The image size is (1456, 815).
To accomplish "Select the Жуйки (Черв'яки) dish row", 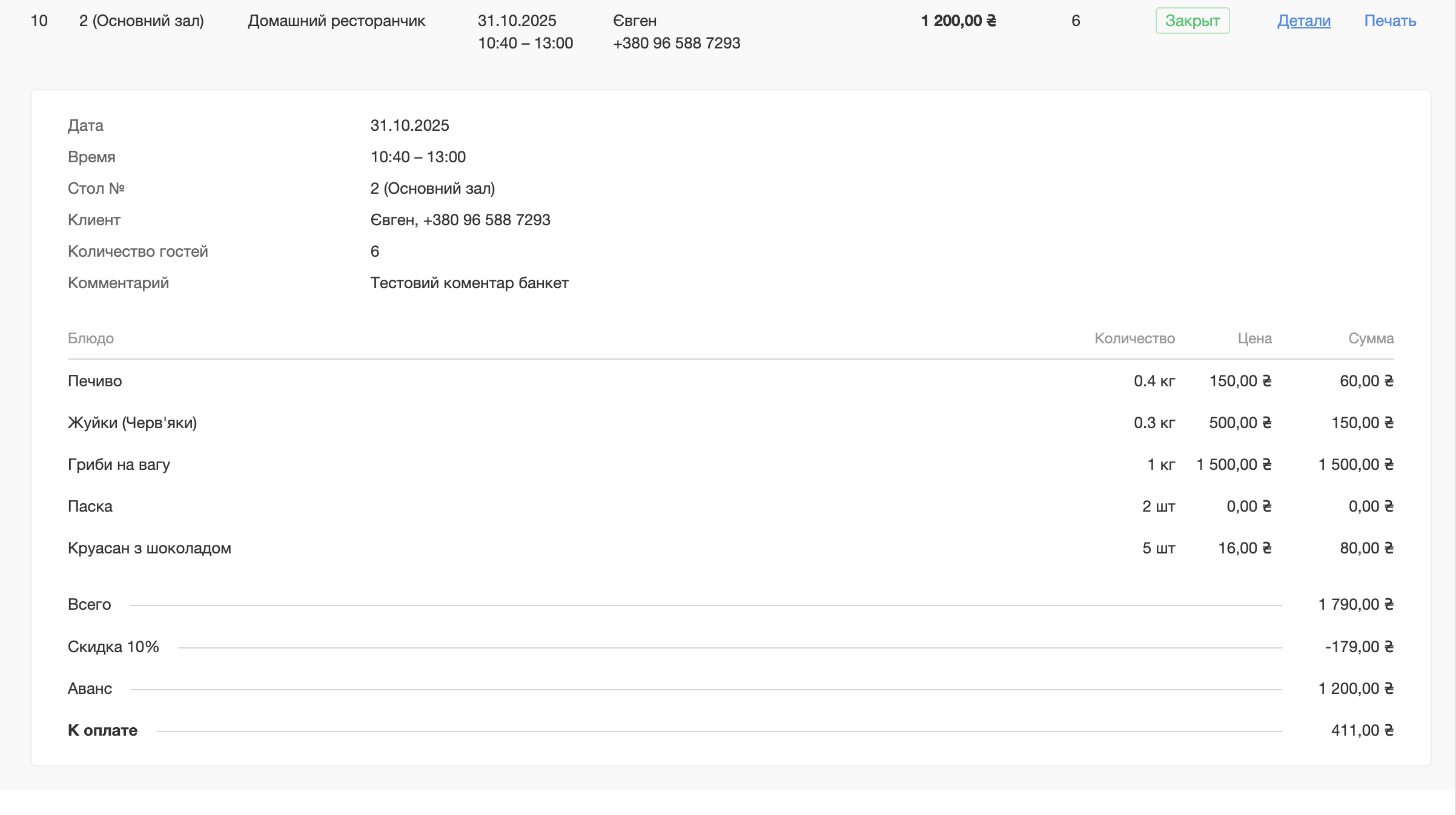I will [x=132, y=423].
